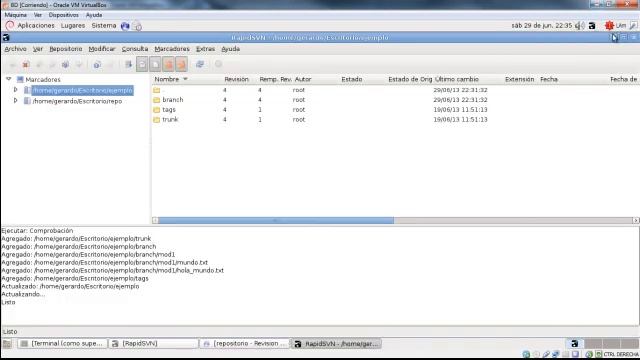Viewport: 640px width, 360px height.
Task: Switch to the [RapidSVN] taskbar window
Action: pyautogui.click(x=153, y=344)
